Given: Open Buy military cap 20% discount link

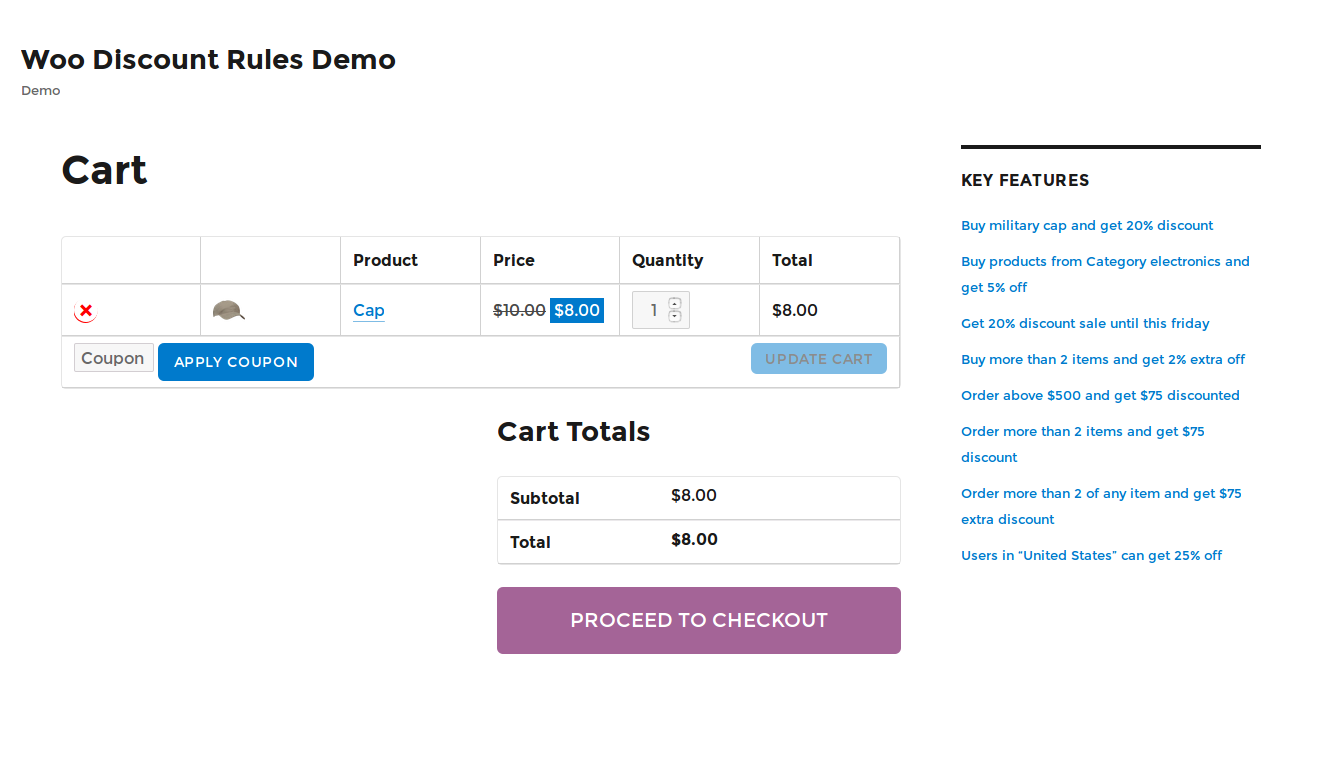Looking at the screenshot, I should 1087,225.
